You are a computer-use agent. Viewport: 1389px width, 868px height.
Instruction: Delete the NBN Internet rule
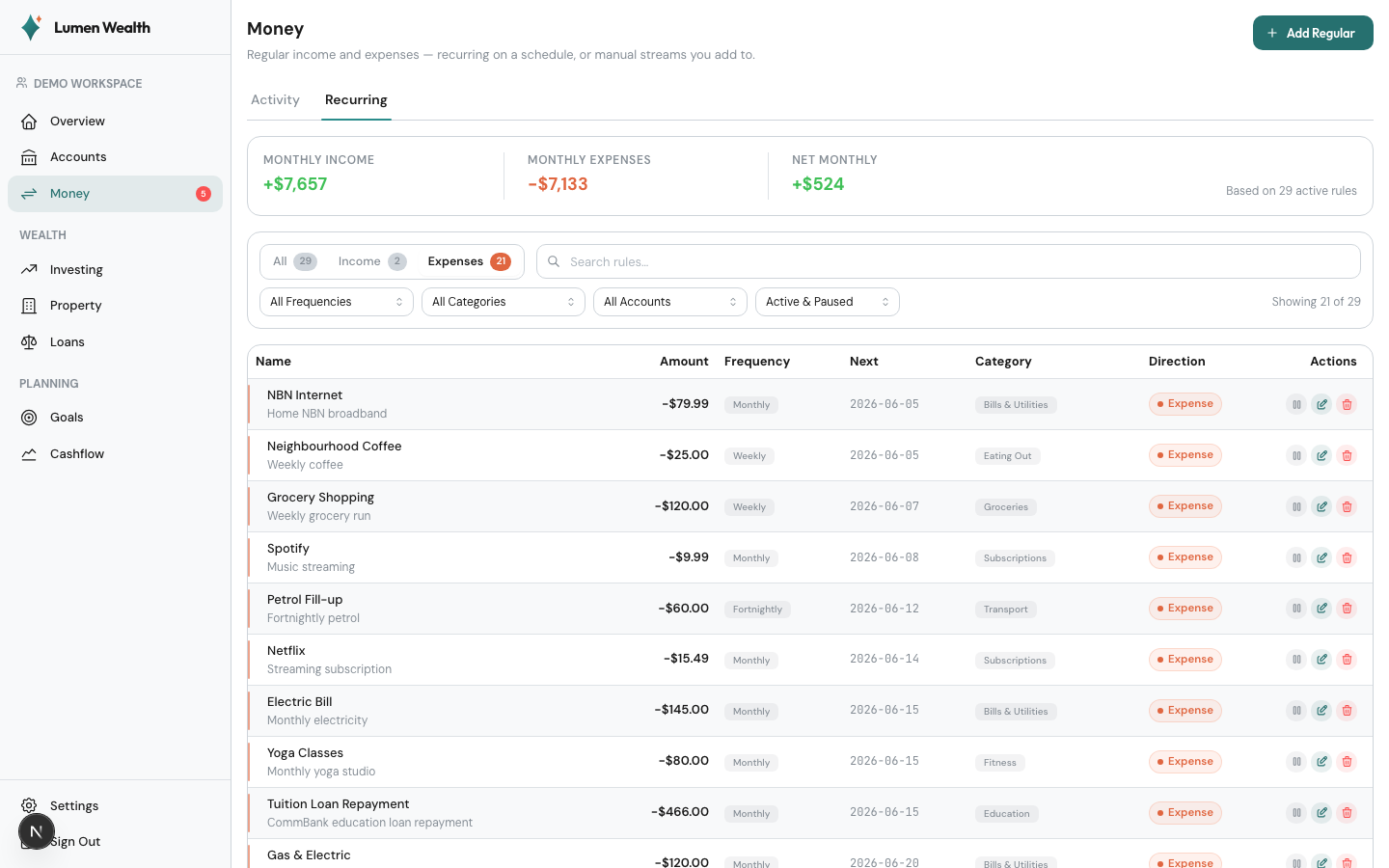(x=1347, y=404)
